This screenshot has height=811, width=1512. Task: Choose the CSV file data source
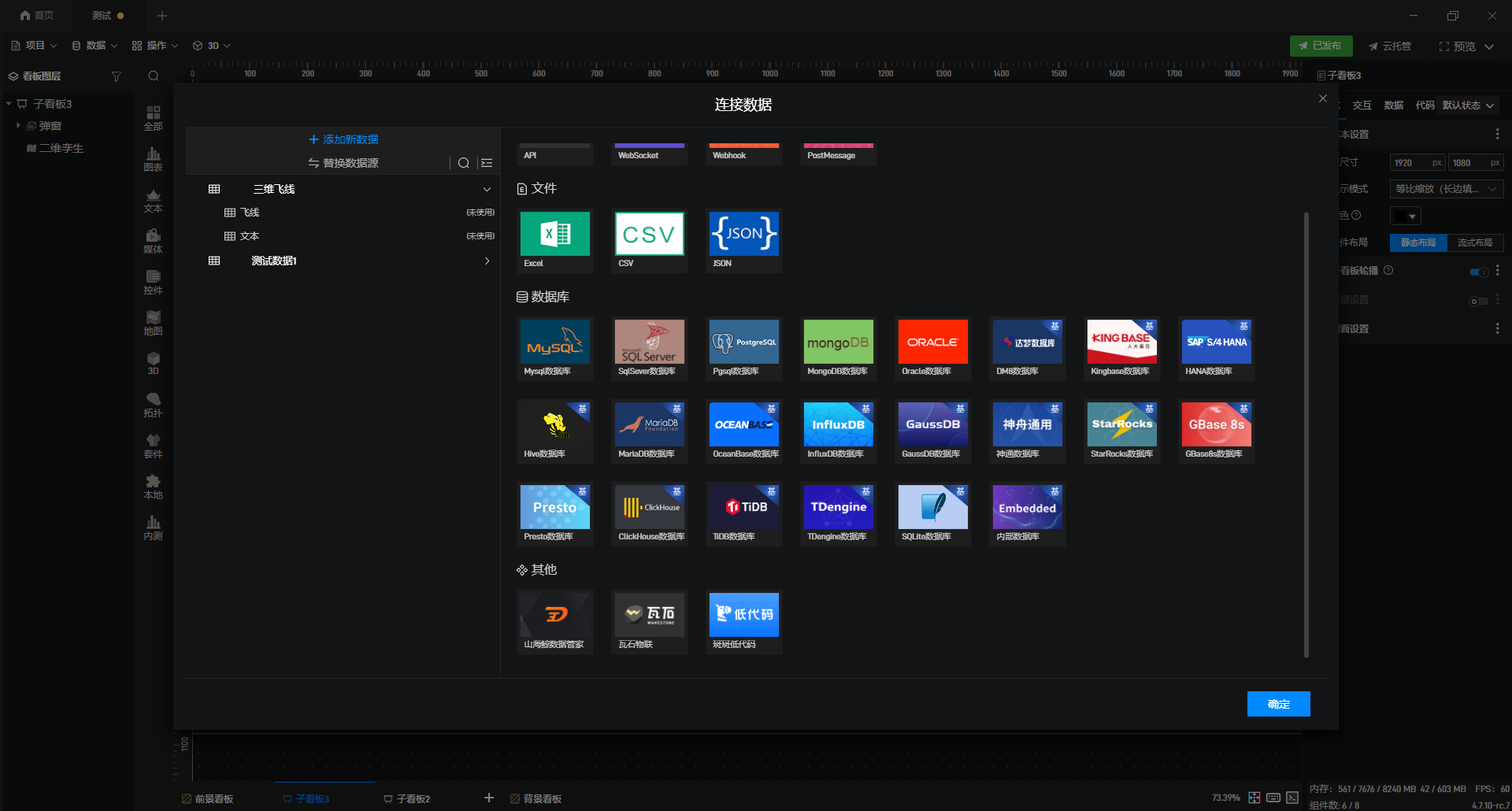[x=649, y=240]
